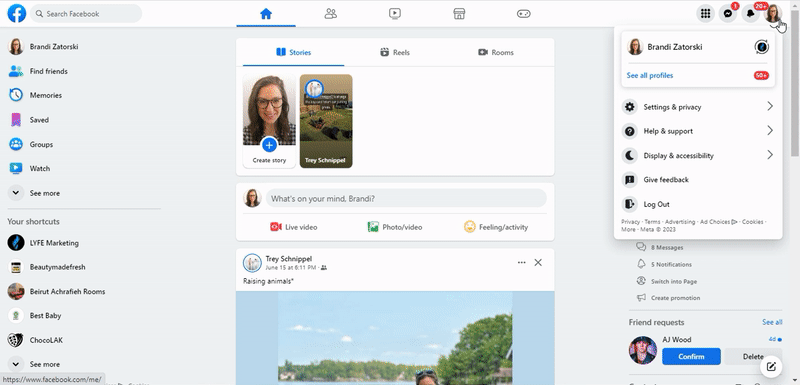
Task: Open the Messenger icon in top bar
Action: point(728,14)
